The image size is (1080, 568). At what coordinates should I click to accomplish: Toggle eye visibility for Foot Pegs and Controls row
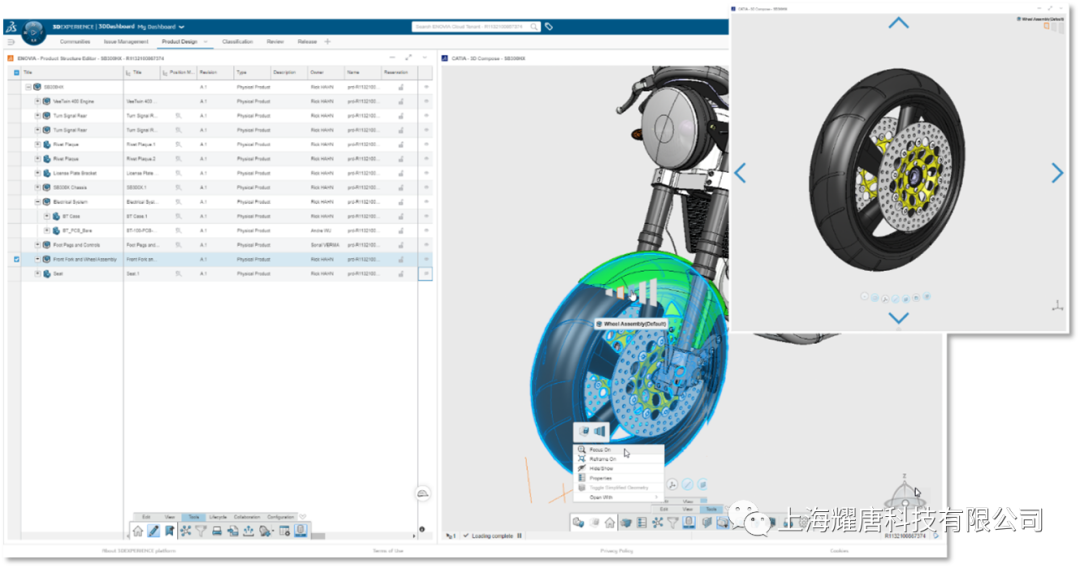coord(426,245)
